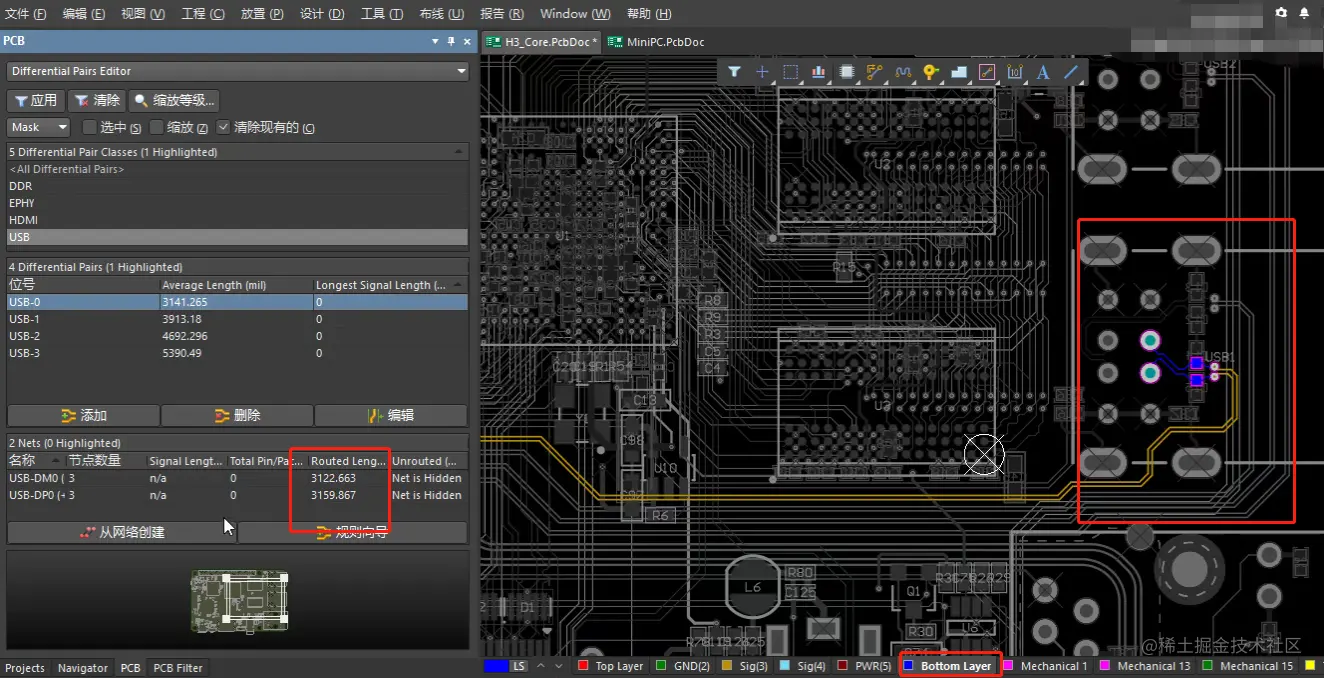Image resolution: width=1324 pixels, height=678 pixels.
Task: Select the place via icon
Action: coord(931,72)
